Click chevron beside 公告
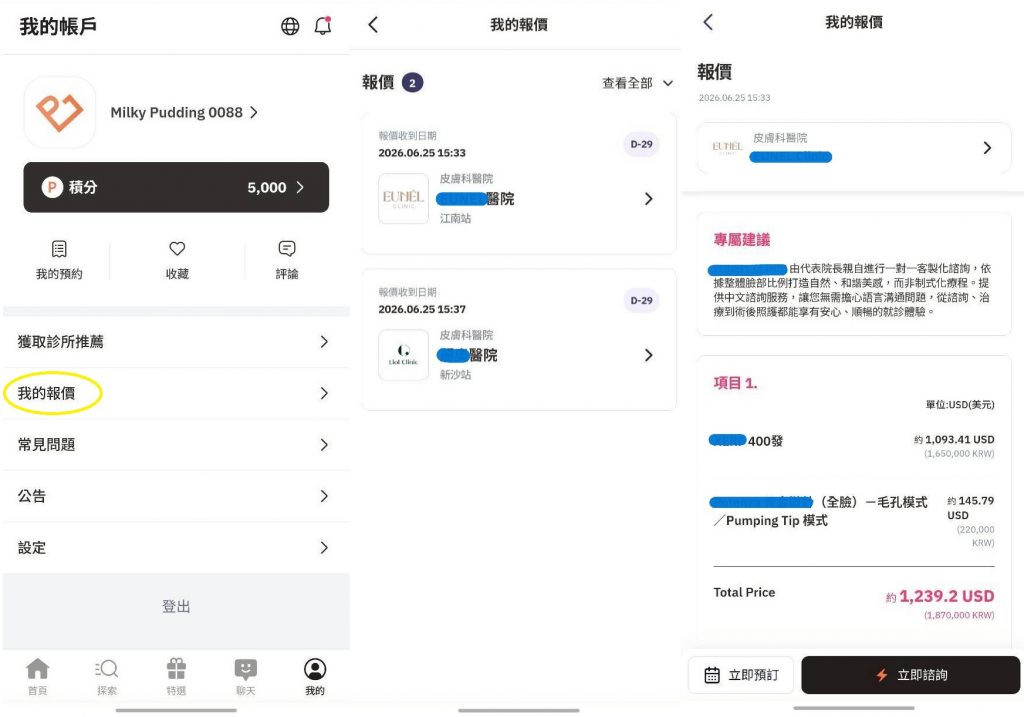The image size is (1024, 717). [324, 496]
